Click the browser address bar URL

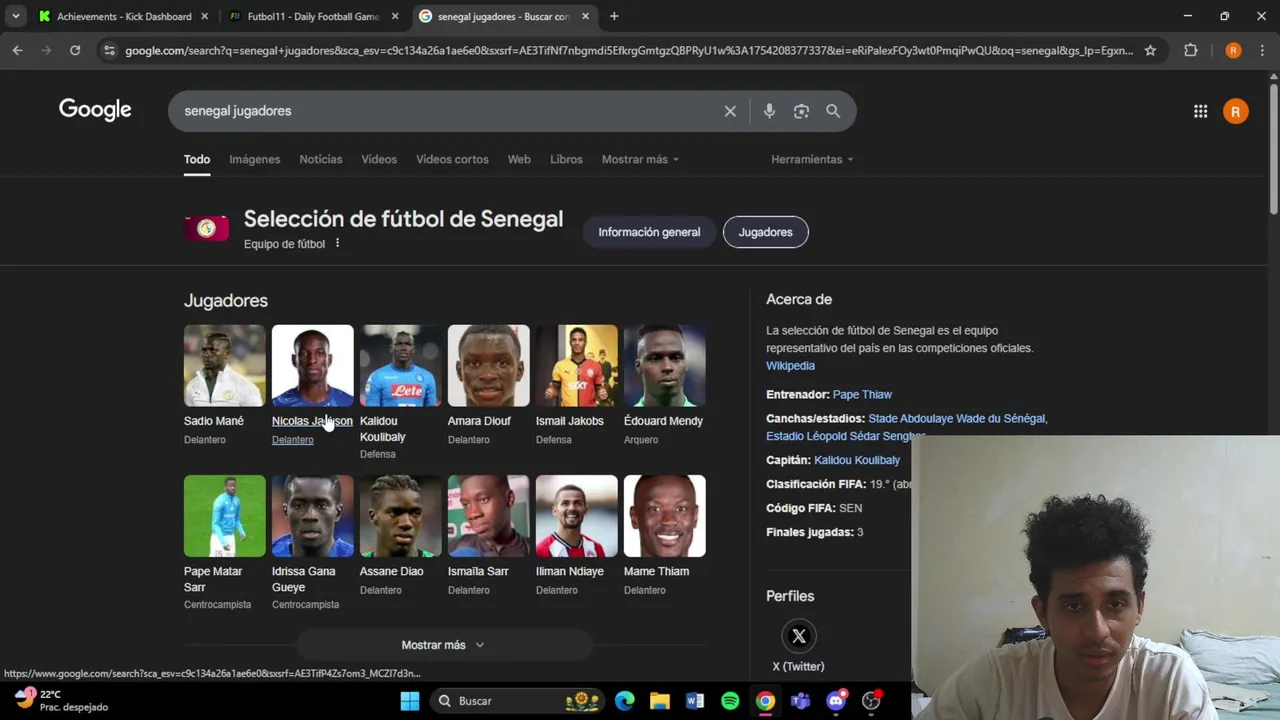click(x=629, y=50)
